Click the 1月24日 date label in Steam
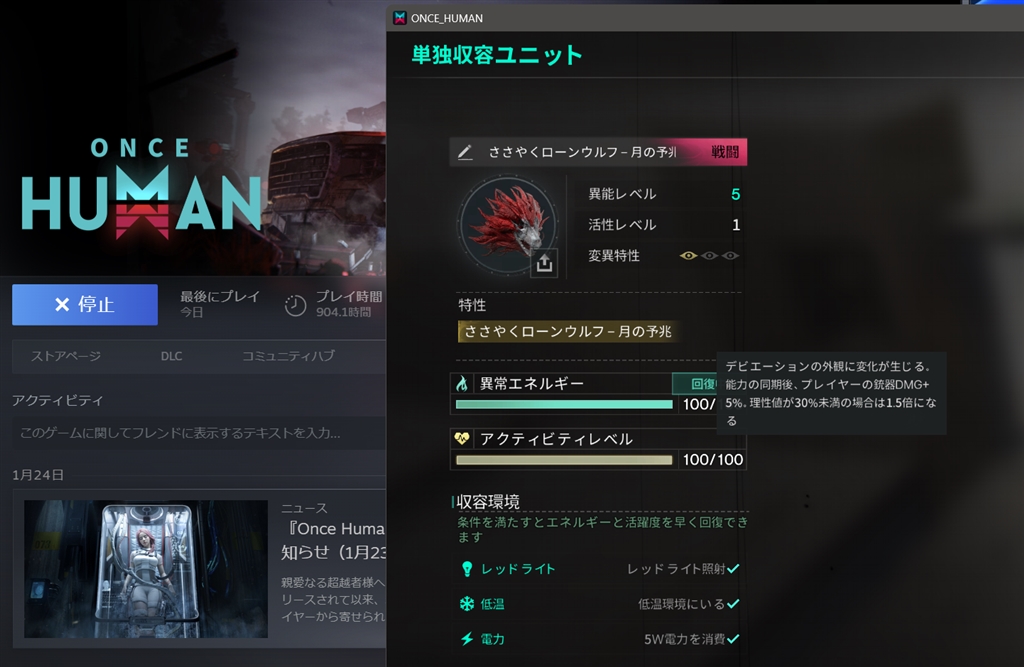1024x667 pixels. (38, 475)
